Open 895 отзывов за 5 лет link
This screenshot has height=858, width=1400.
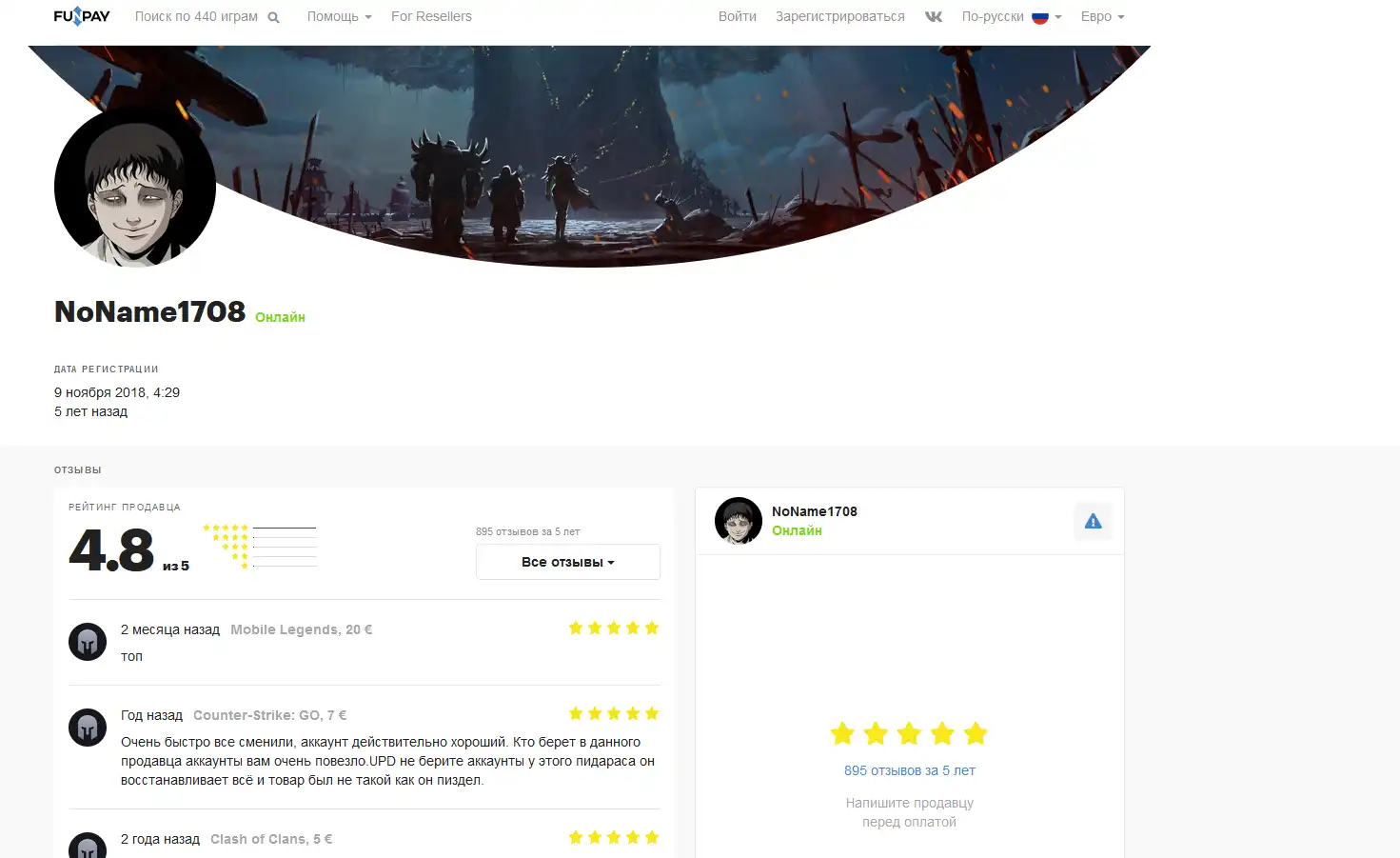click(x=910, y=770)
